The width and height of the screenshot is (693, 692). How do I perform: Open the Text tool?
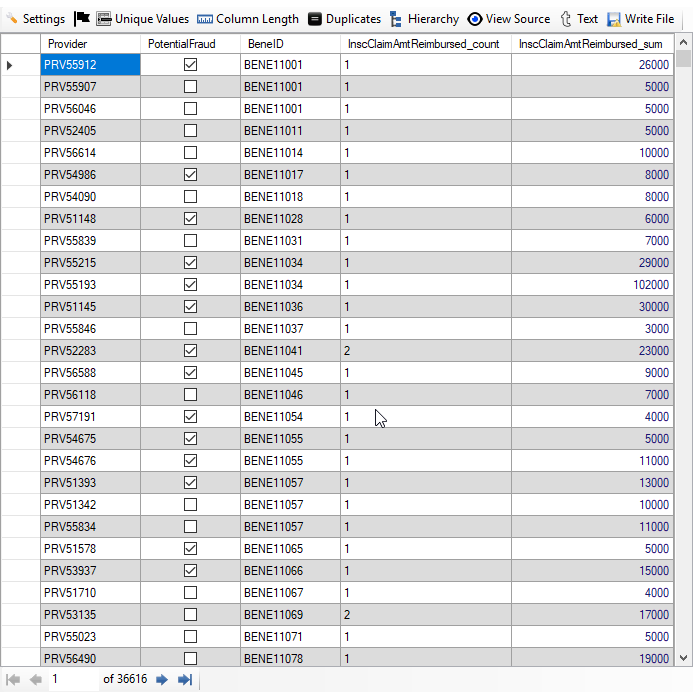click(x=578, y=19)
